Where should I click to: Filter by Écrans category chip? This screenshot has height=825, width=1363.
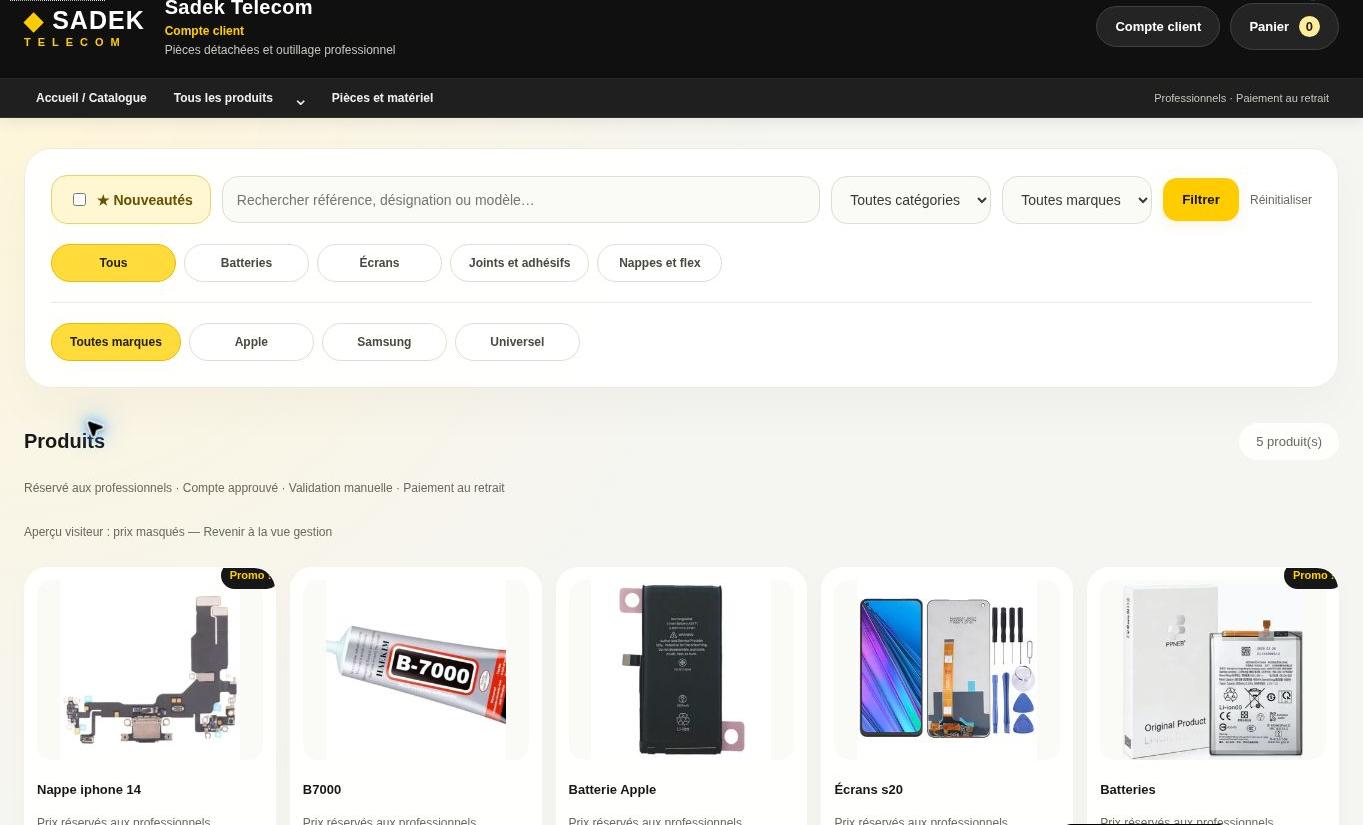pyautogui.click(x=379, y=263)
